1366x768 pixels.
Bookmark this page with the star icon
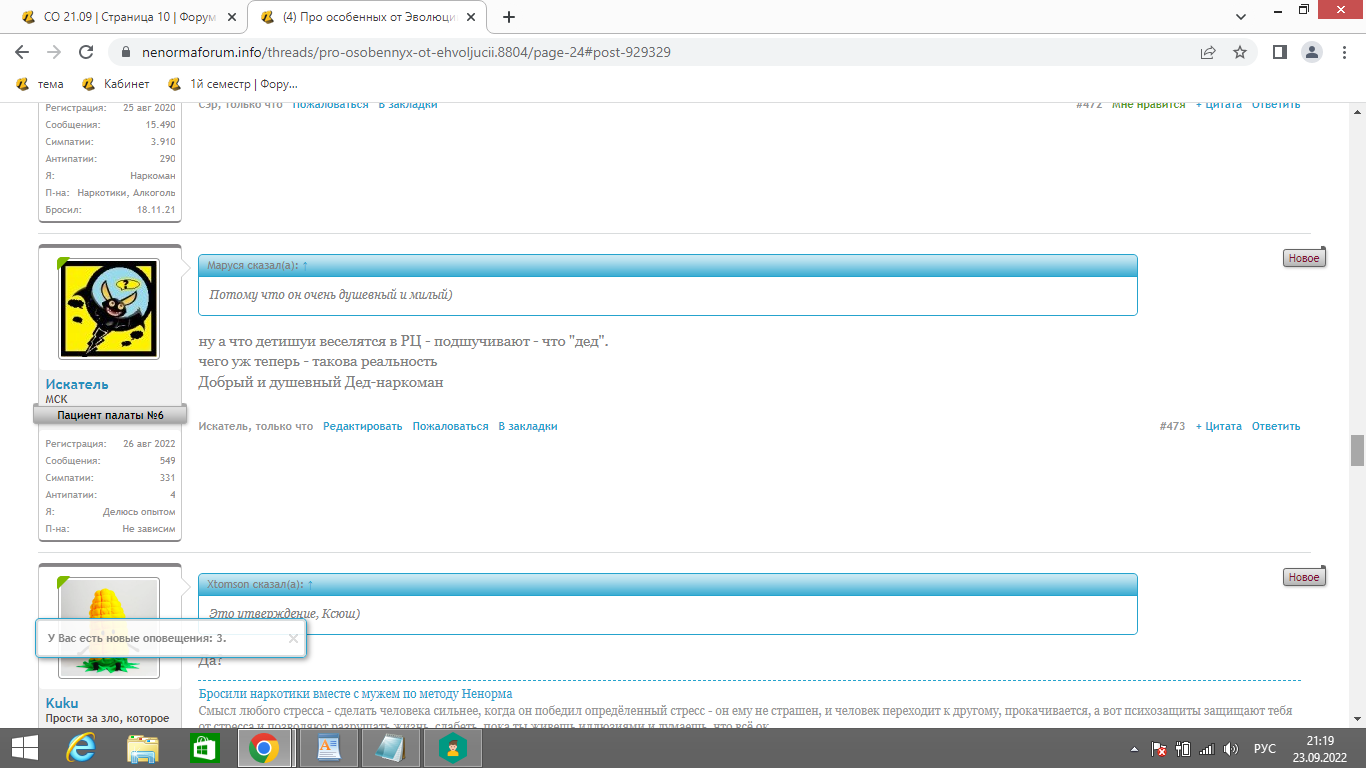click(1240, 52)
